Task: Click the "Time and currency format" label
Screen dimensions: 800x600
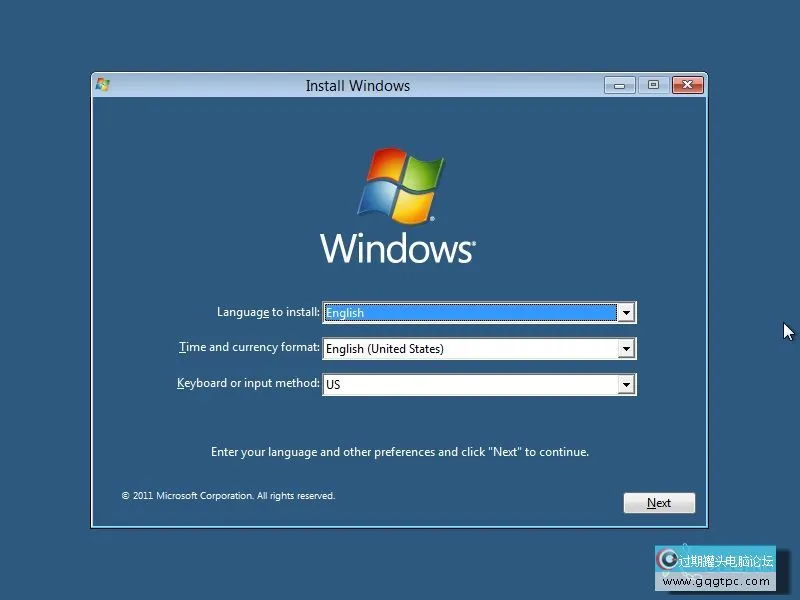Action: click(x=249, y=348)
